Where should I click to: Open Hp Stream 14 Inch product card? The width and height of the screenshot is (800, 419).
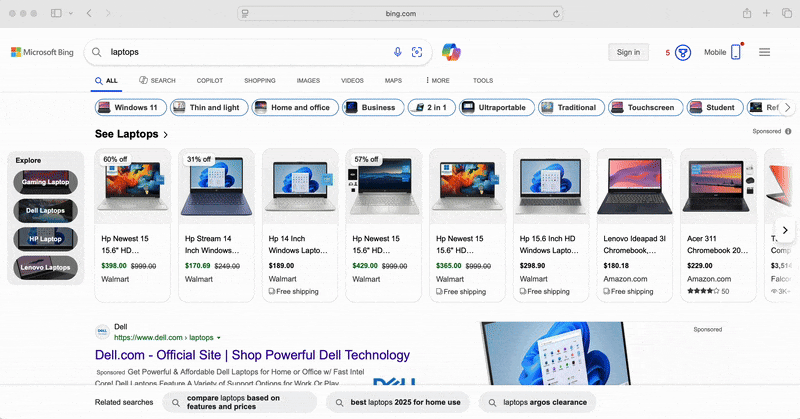click(216, 225)
